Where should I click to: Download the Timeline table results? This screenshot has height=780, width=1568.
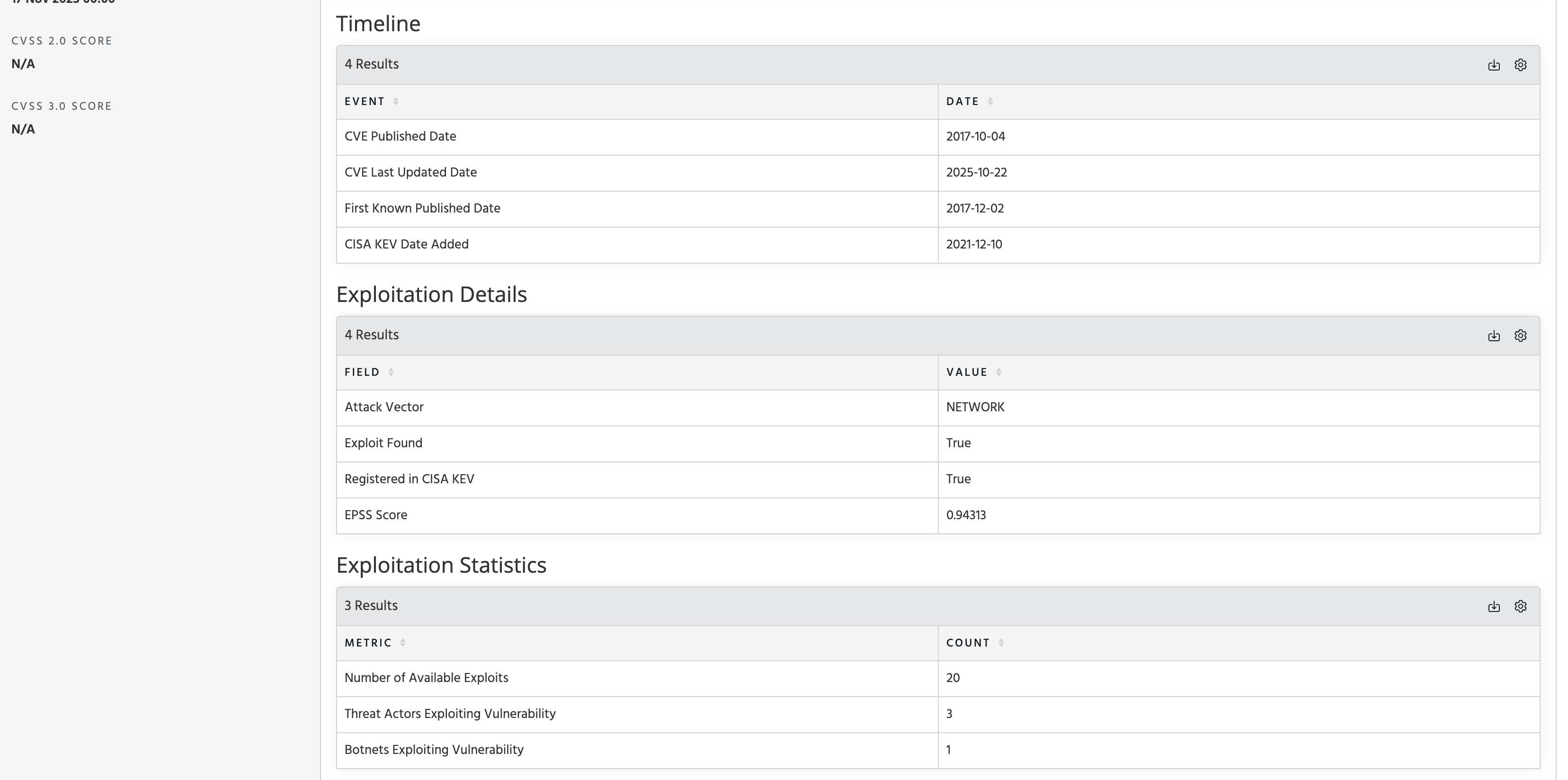click(x=1493, y=65)
